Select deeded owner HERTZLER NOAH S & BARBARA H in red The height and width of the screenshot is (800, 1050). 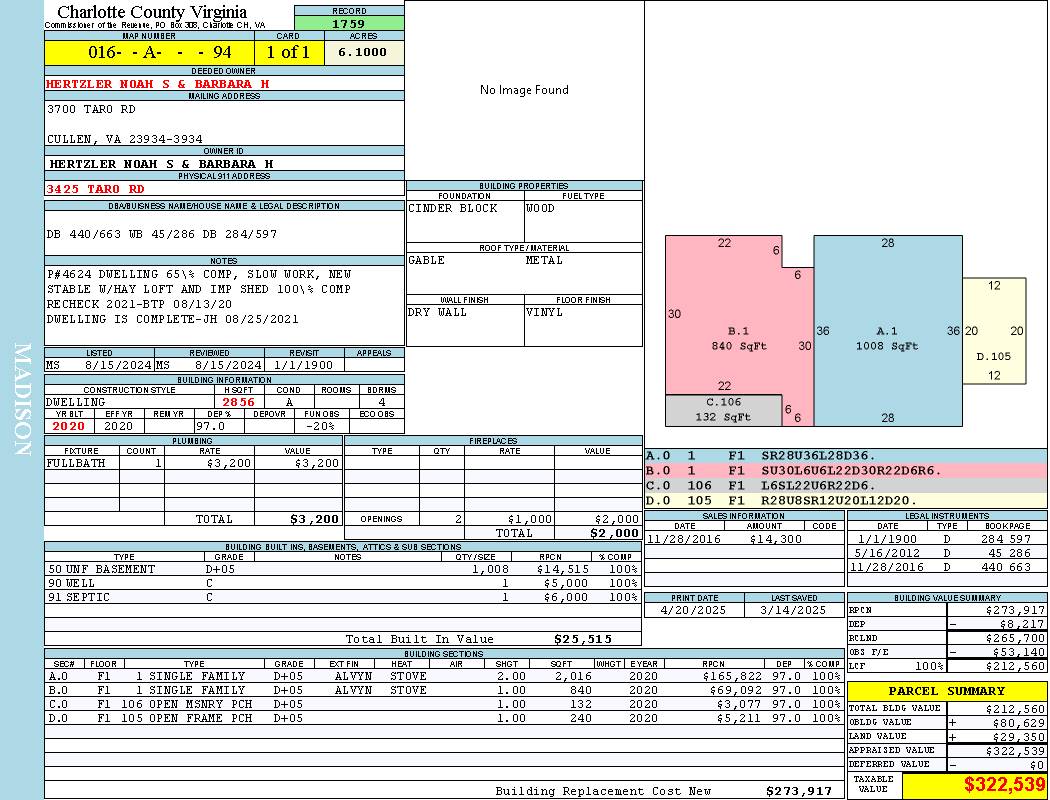click(x=157, y=84)
